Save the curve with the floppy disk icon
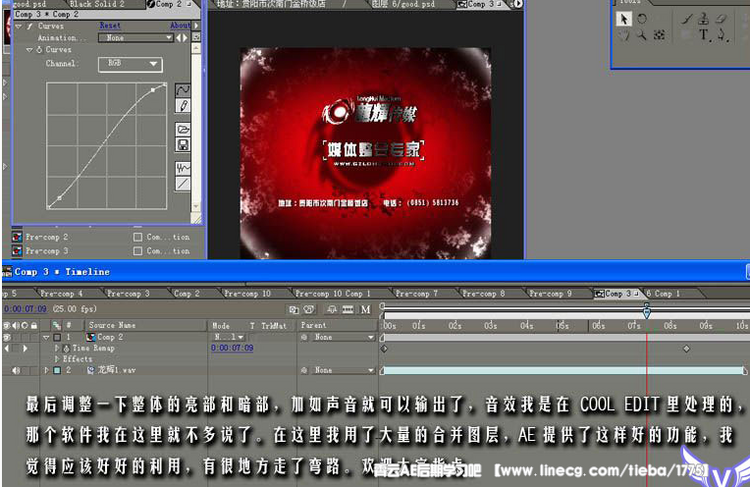Image resolution: width=750 pixels, height=487 pixels. (x=183, y=144)
